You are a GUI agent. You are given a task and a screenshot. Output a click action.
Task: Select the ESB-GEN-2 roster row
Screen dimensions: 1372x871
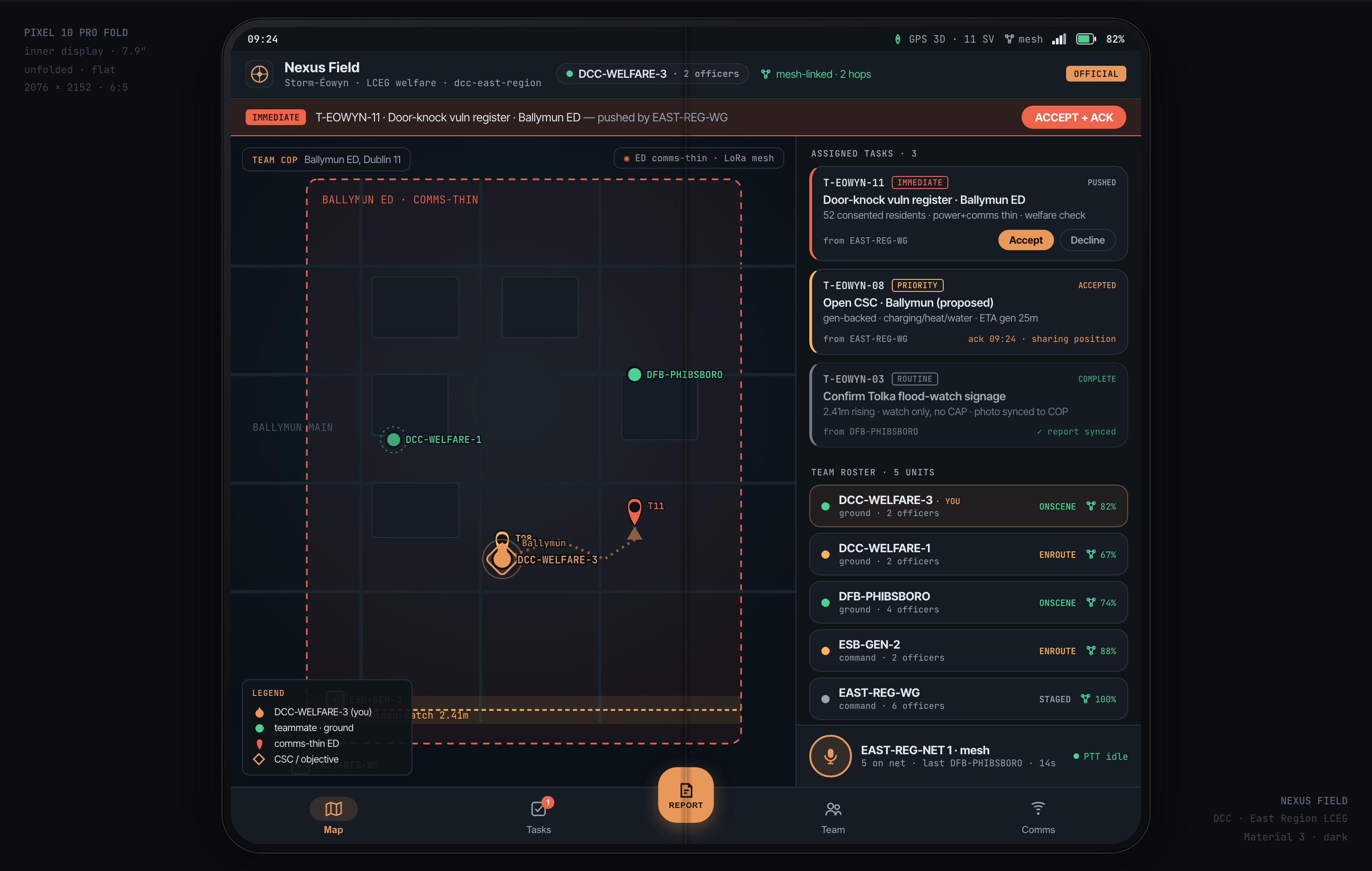(x=969, y=650)
